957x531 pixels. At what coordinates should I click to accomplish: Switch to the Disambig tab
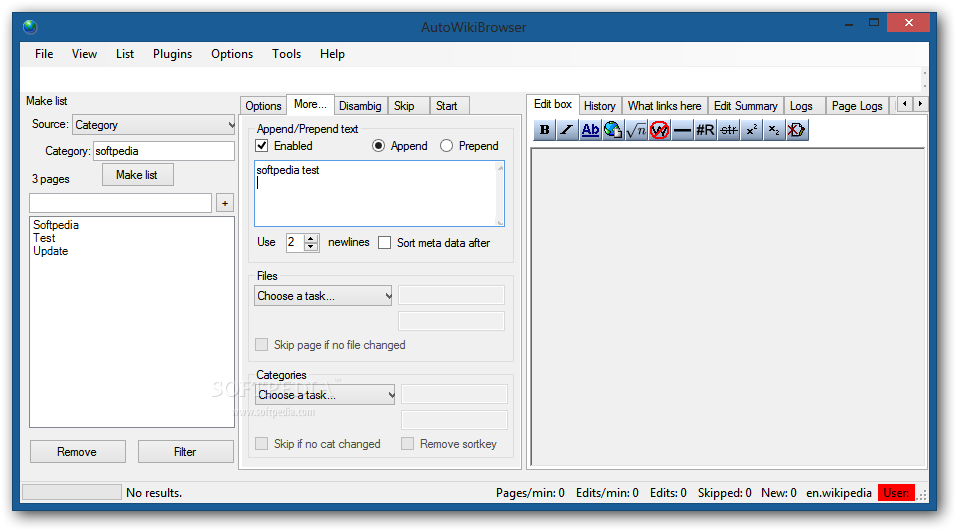(360, 106)
